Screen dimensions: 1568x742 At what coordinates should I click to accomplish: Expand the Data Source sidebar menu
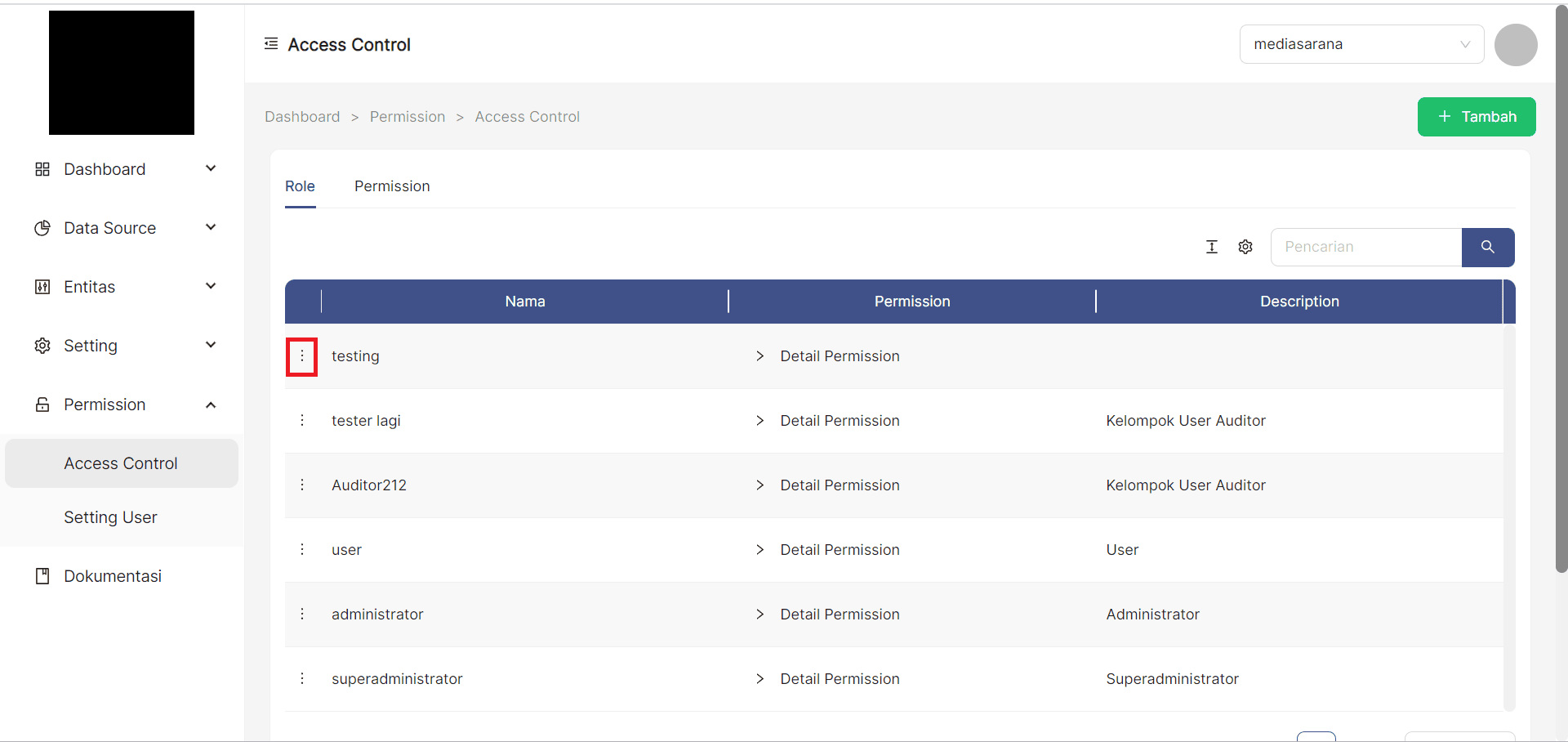[x=122, y=228]
